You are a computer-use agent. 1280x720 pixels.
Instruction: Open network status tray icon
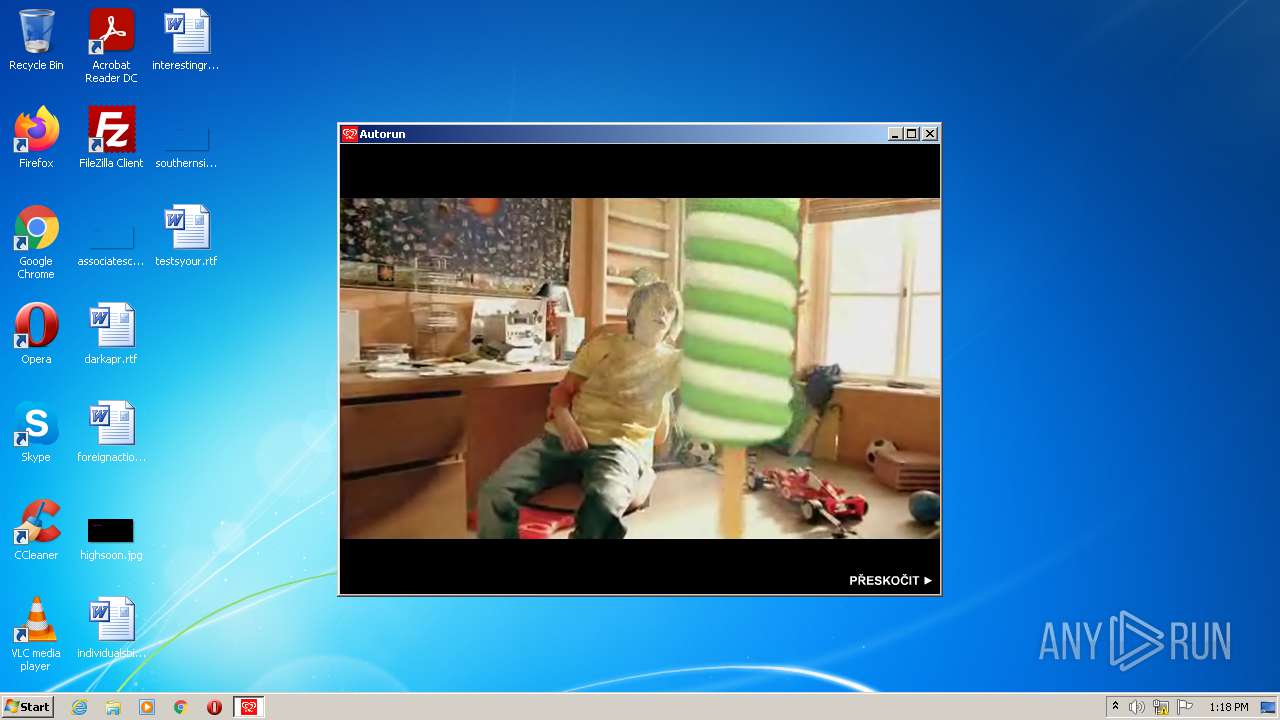coord(1161,707)
